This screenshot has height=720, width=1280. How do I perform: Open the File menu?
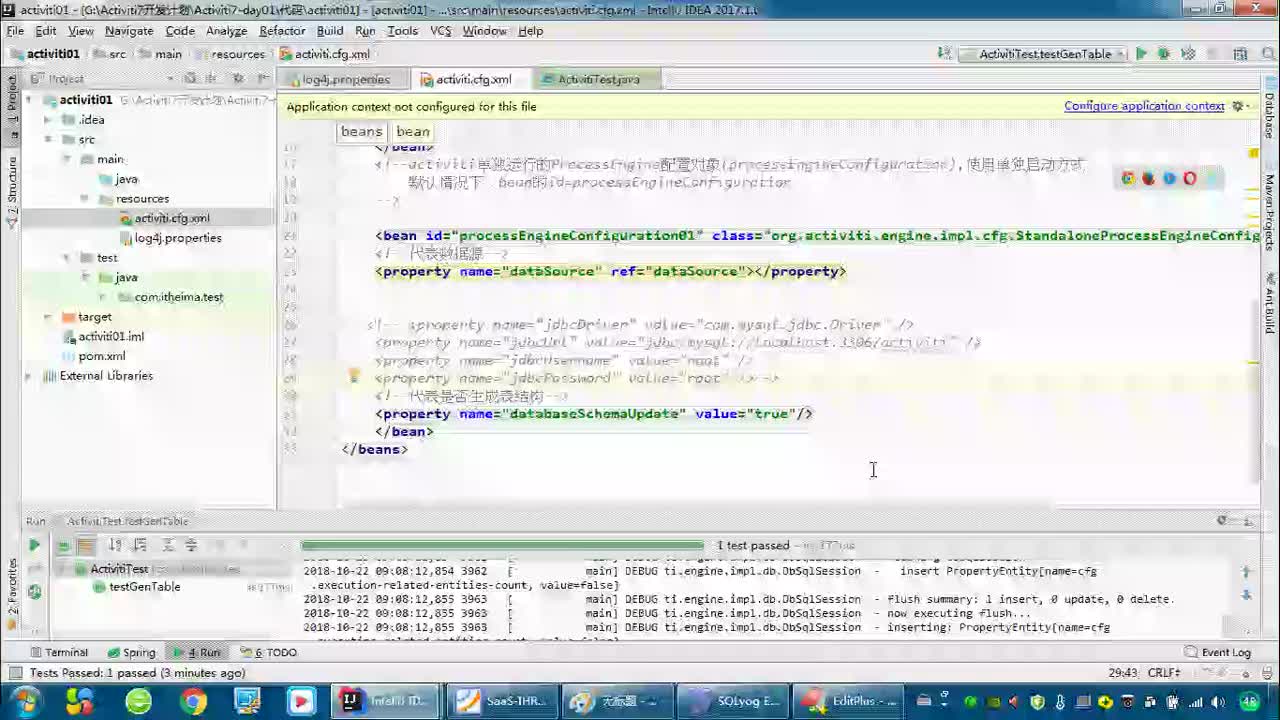coord(15,31)
